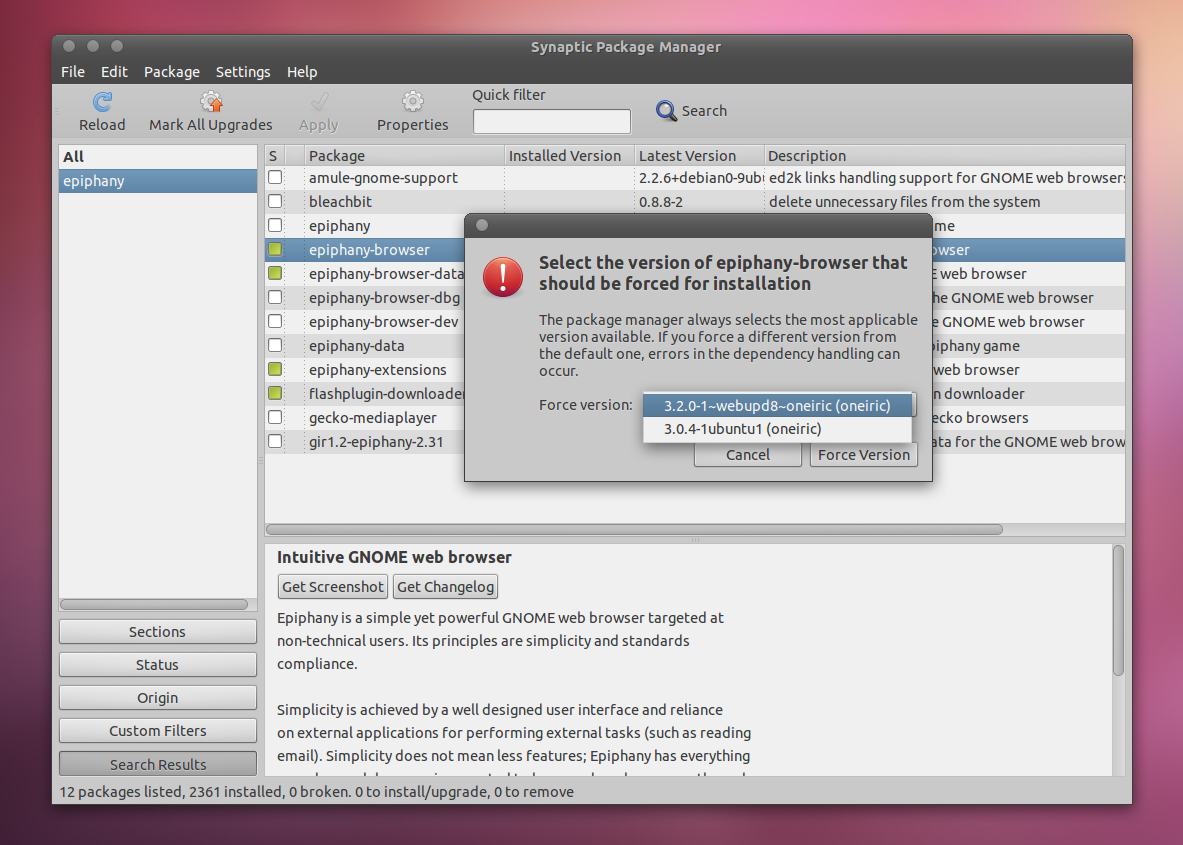Click installed status box of epiphany-browser-data
The height and width of the screenshot is (845, 1183).
click(275, 273)
